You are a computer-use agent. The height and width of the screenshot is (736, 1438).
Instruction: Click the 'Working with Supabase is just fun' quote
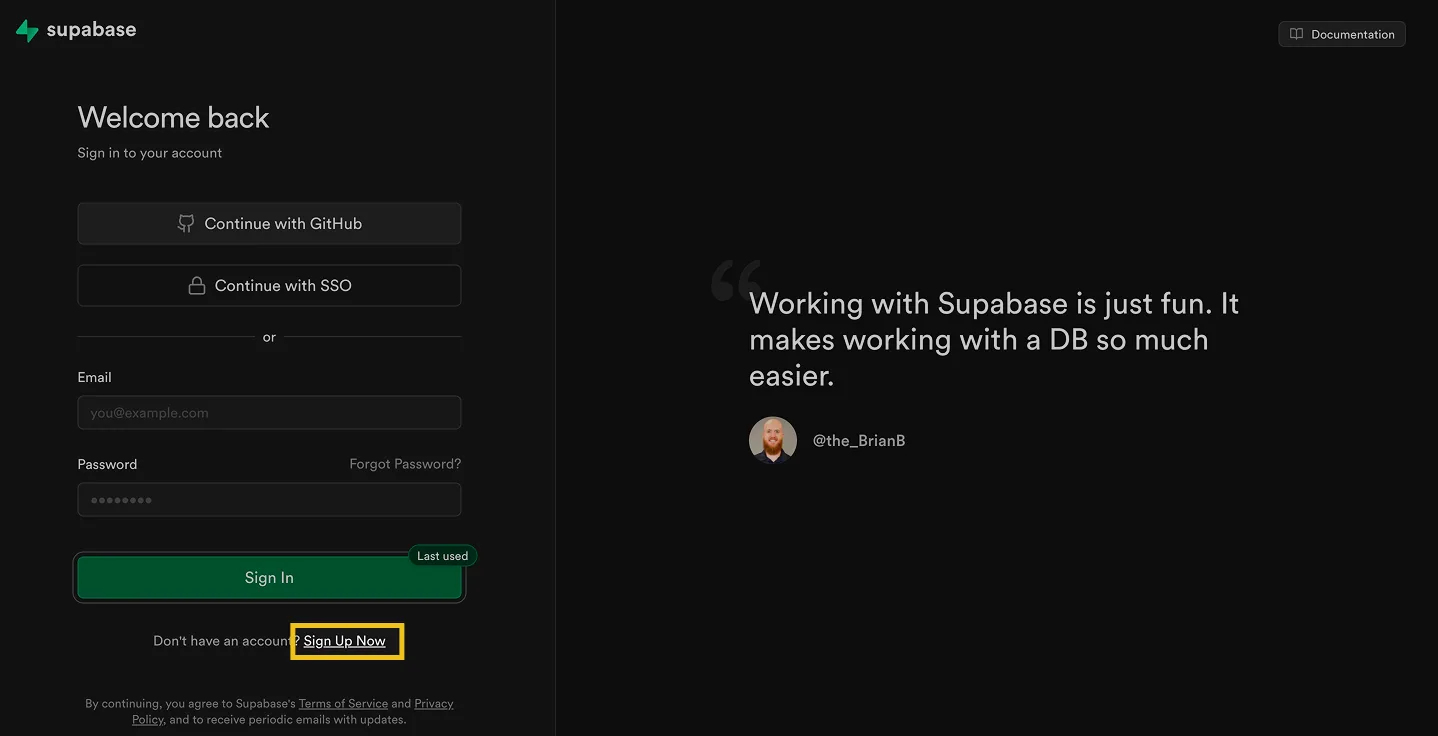pyautogui.click(x=994, y=340)
